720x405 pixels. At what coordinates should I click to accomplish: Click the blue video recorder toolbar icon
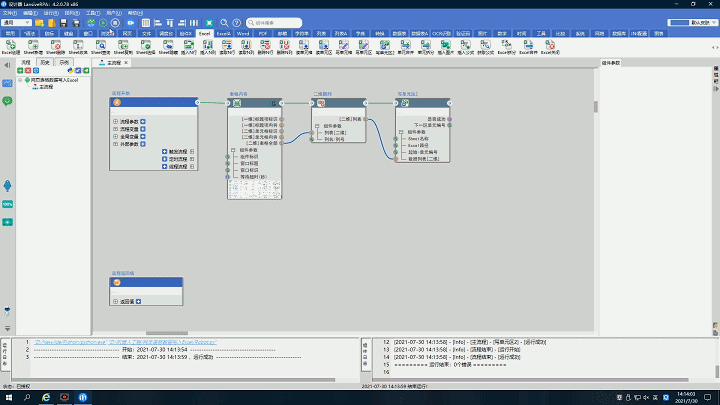coord(130,22)
